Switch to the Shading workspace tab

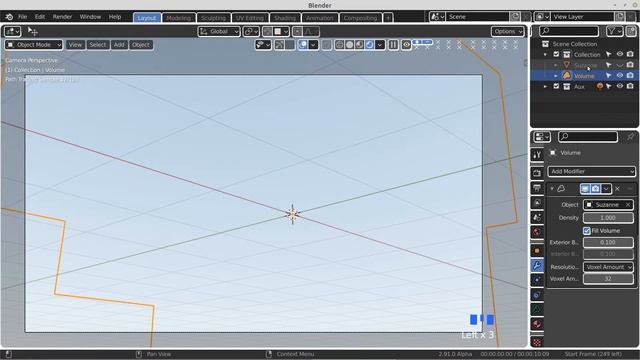click(285, 18)
